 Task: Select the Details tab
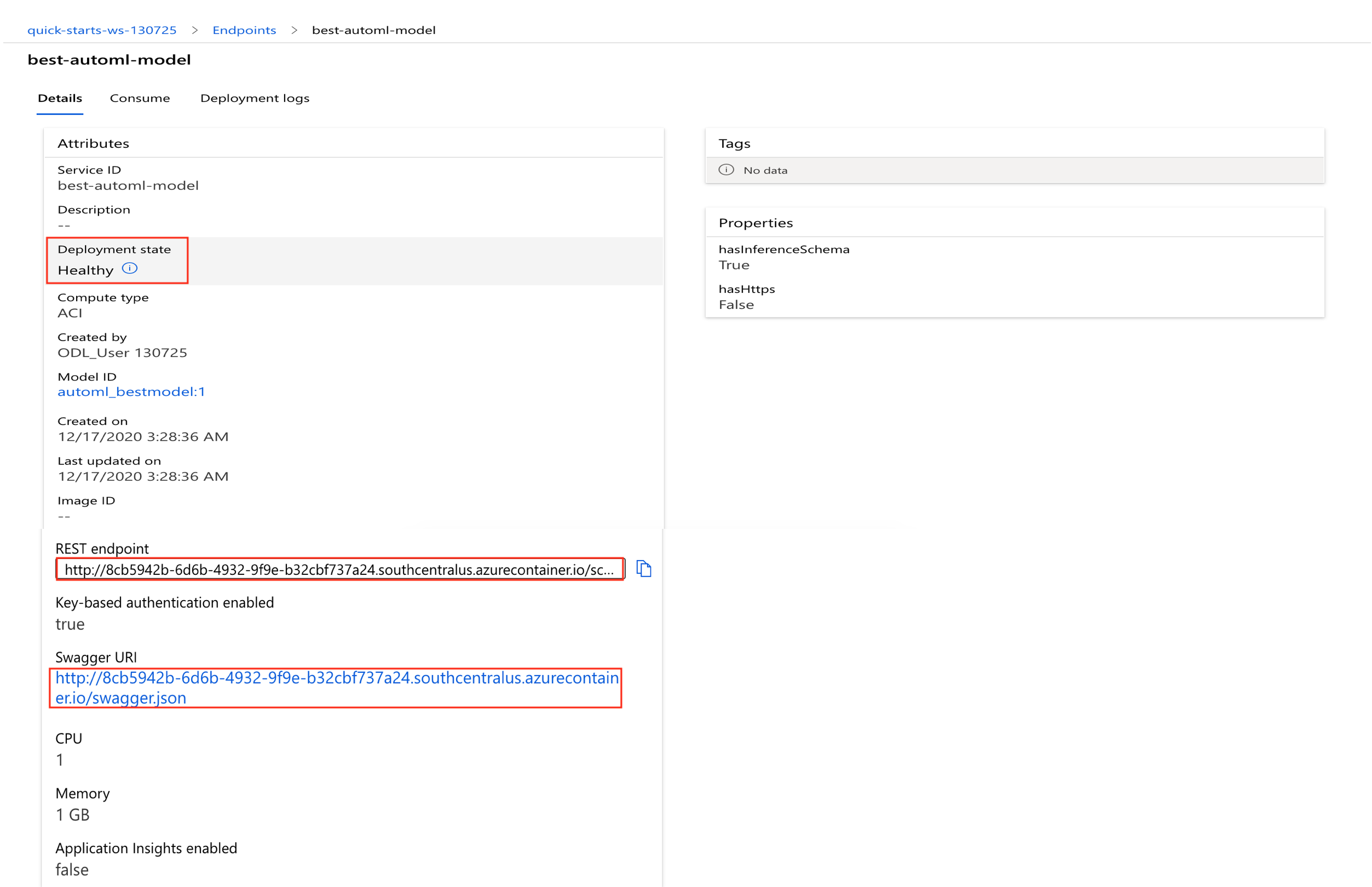pyautogui.click(x=60, y=99)
